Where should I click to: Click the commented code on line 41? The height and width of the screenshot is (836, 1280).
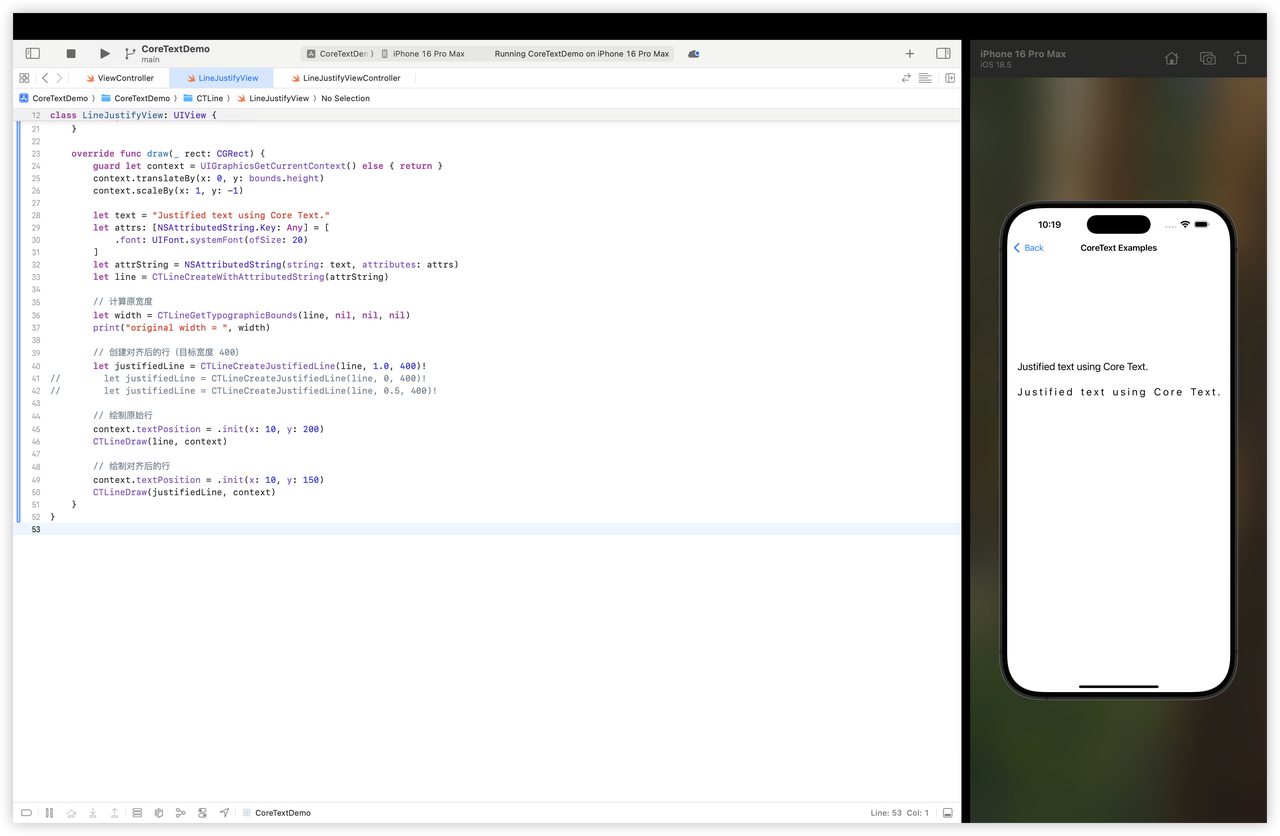[265, 379]
